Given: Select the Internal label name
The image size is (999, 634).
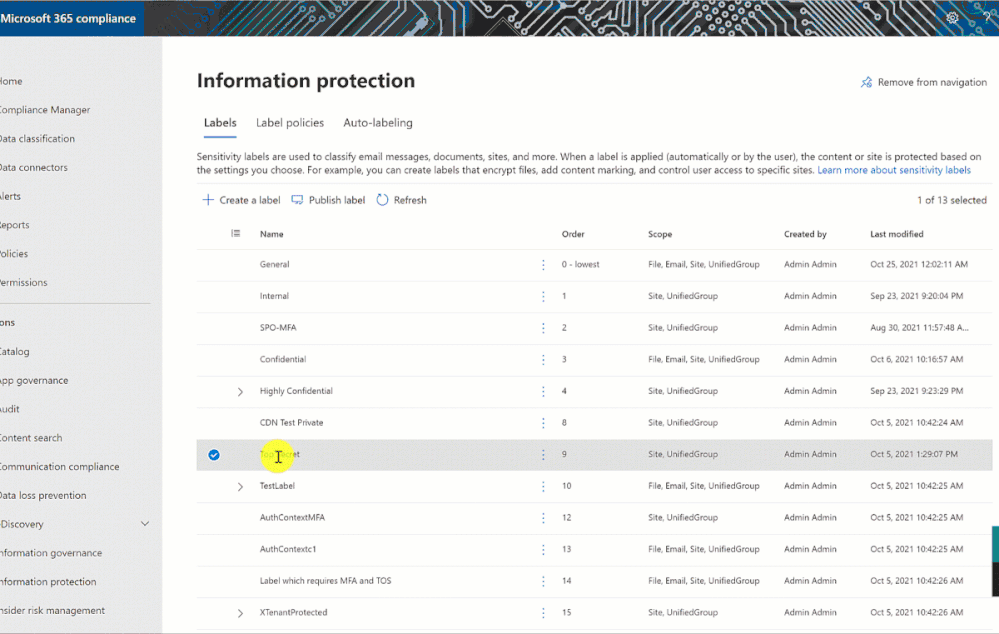Looking at the screenshot, I should coord(274,296).
